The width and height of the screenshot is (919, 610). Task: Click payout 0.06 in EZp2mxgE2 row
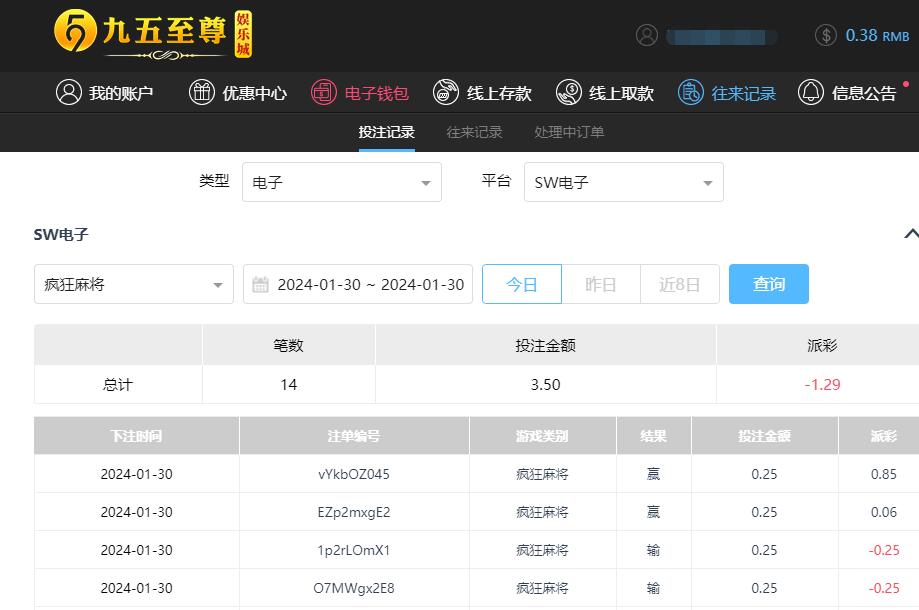884,512
